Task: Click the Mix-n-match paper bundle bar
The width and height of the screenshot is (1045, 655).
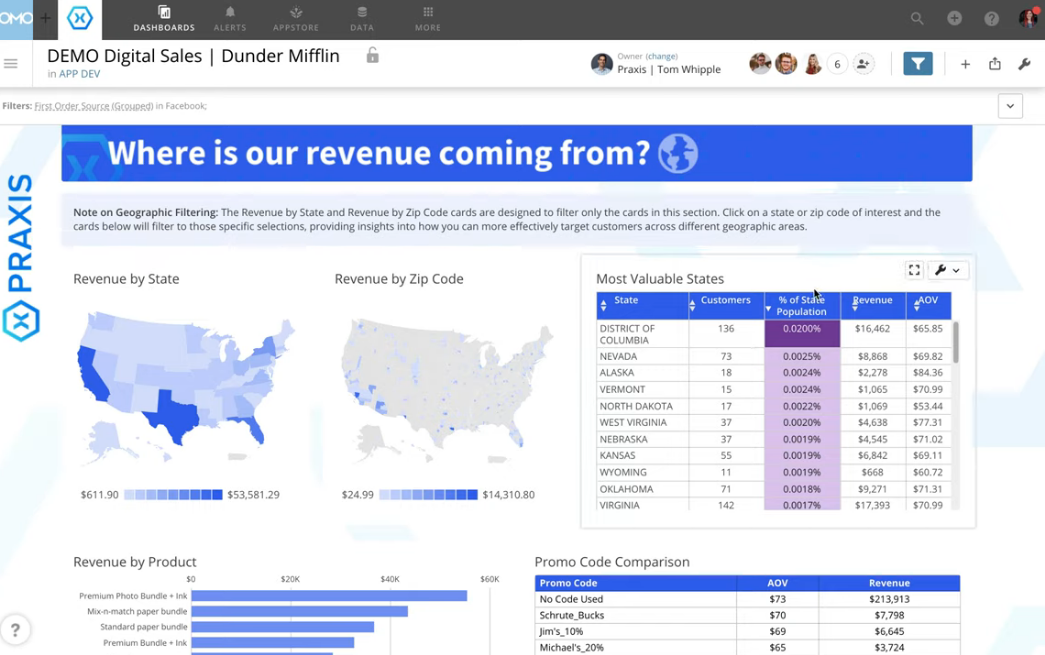Action: click(x=299, y=611)
